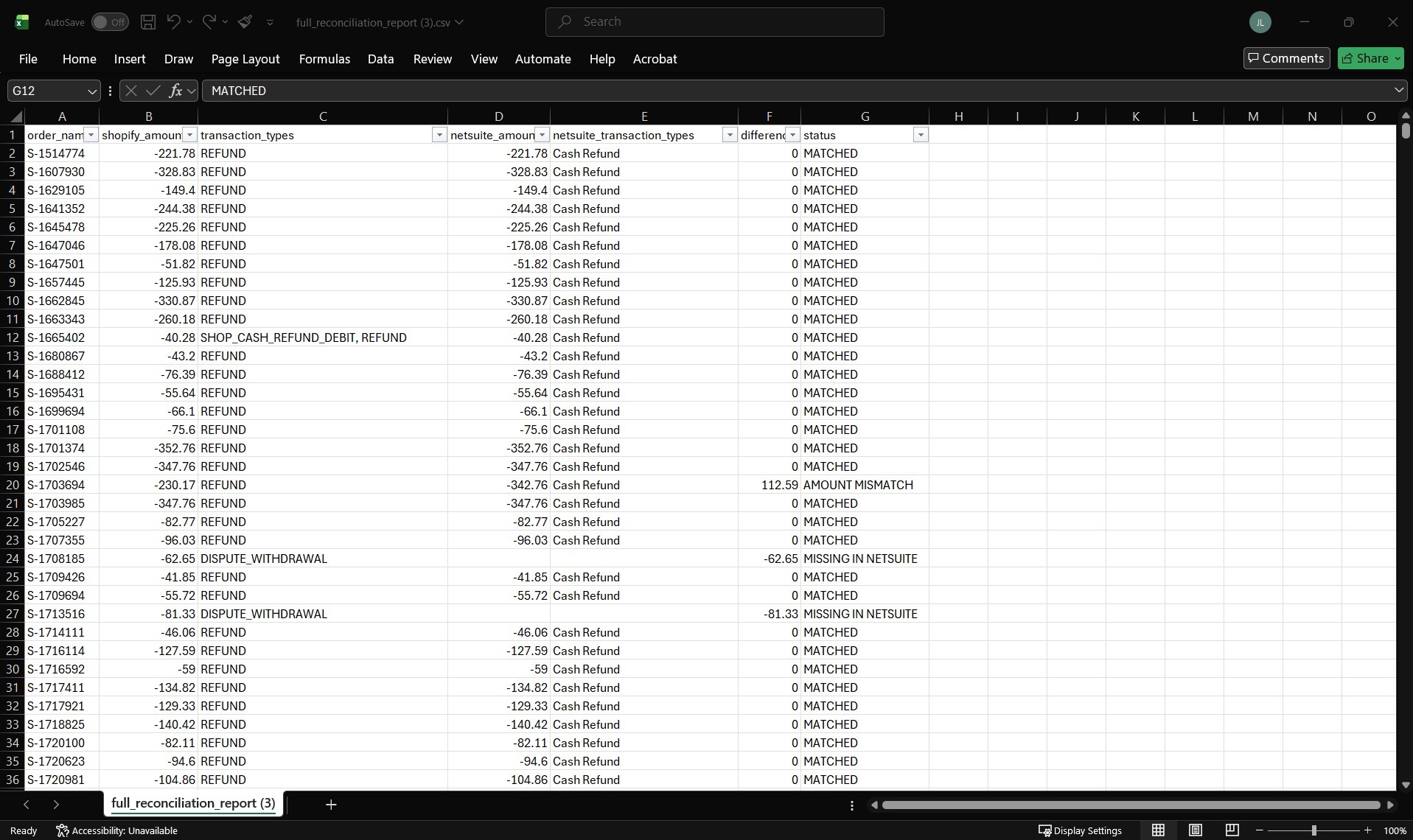1413x840 pixels.
Task: Expand the Name Box dropdown
Action: pyautogui.click(x=91, y=90)
